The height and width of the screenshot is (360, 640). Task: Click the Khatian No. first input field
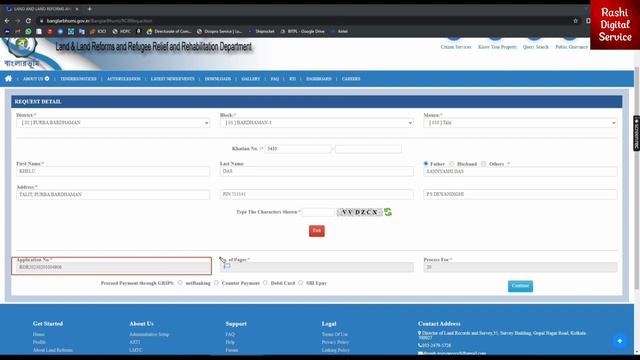298,149
